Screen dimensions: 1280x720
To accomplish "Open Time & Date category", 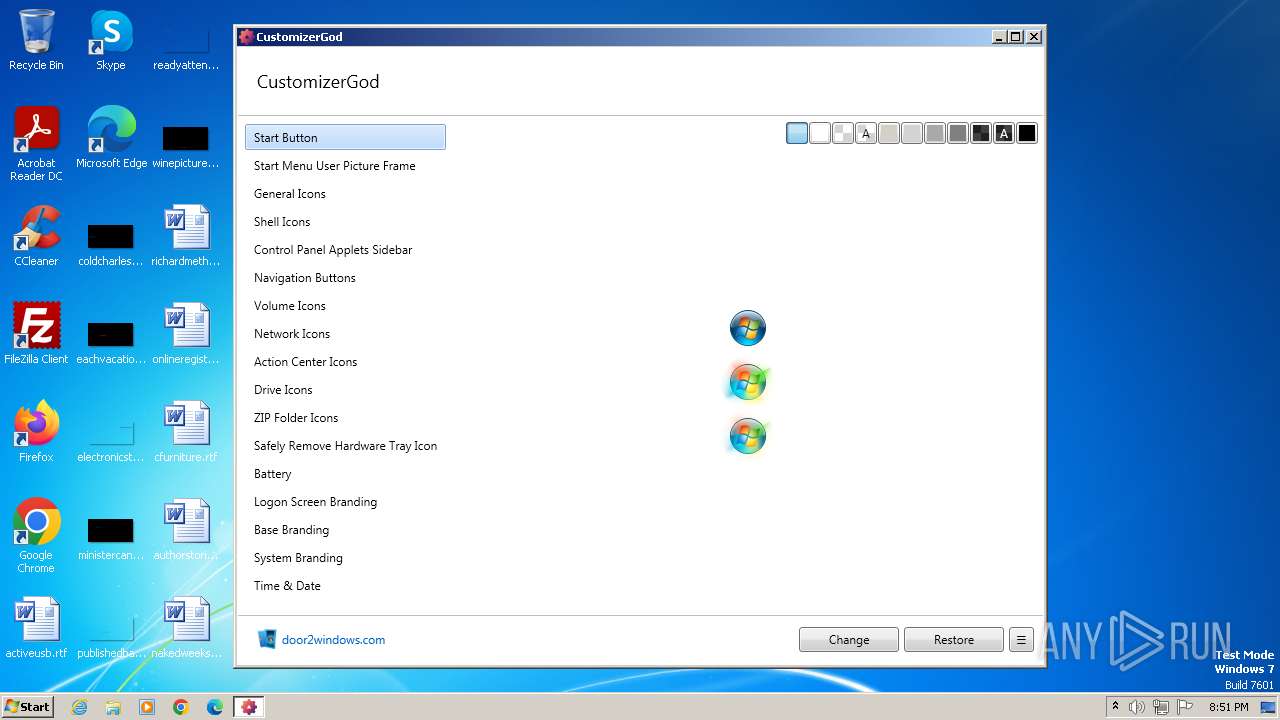I will coord(345,585).
